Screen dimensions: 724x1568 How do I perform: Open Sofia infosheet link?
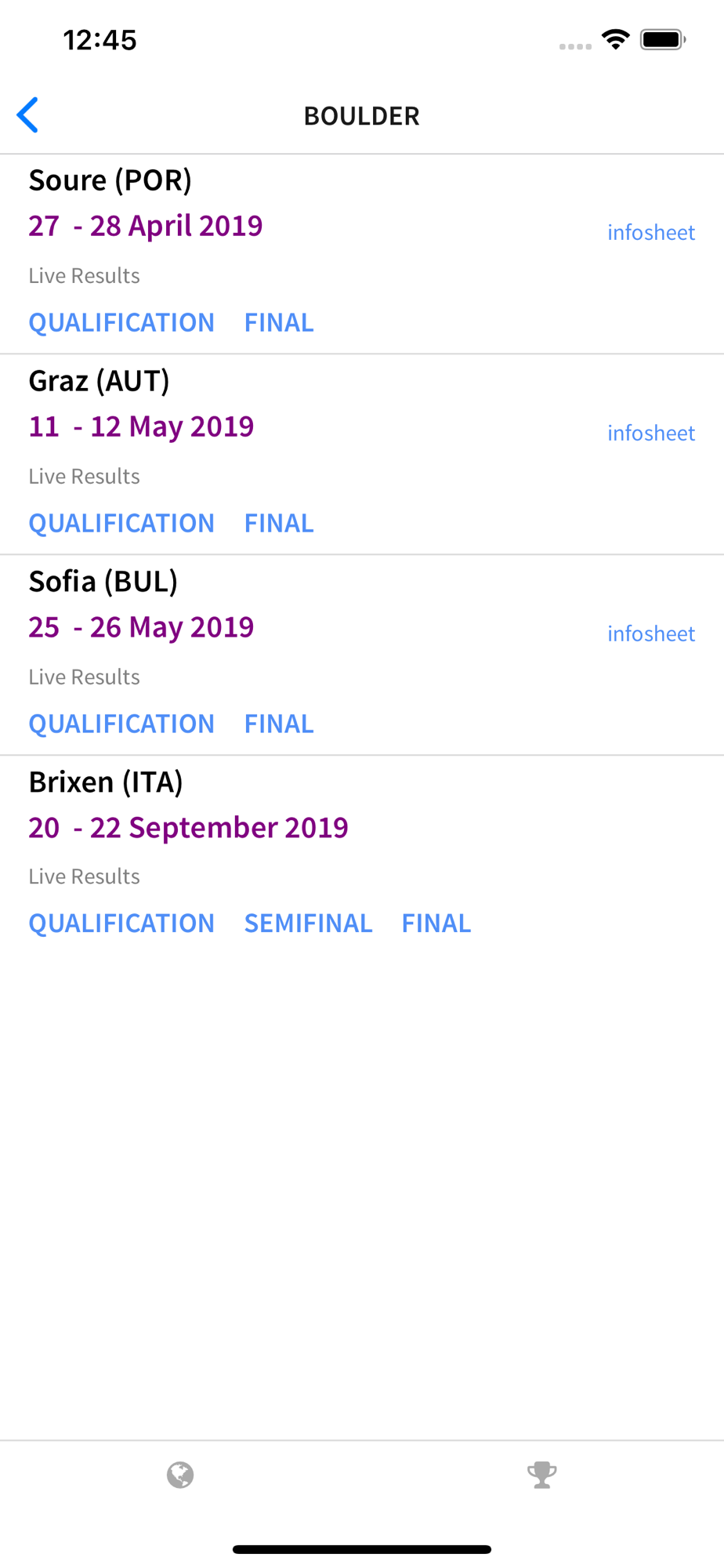pos(651,633)
